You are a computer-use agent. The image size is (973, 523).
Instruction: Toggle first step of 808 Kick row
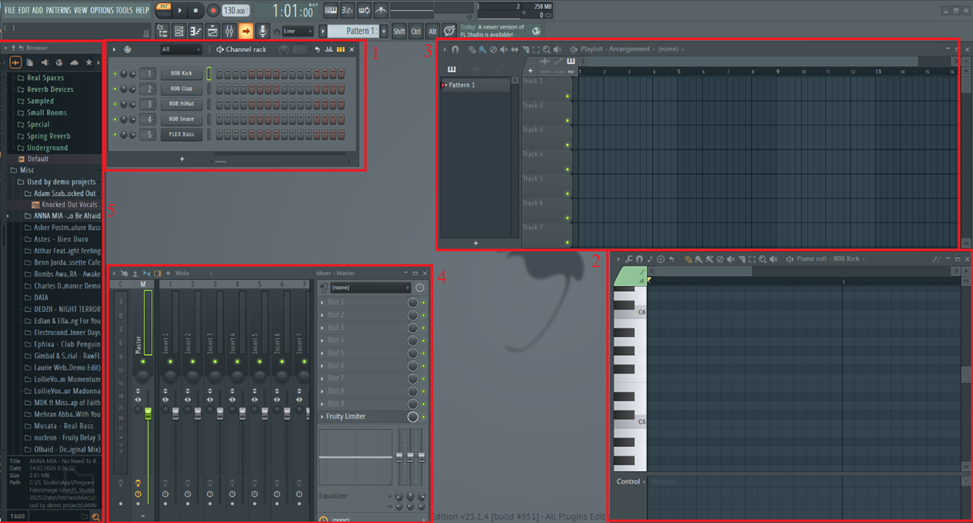[x=219, y=74]
